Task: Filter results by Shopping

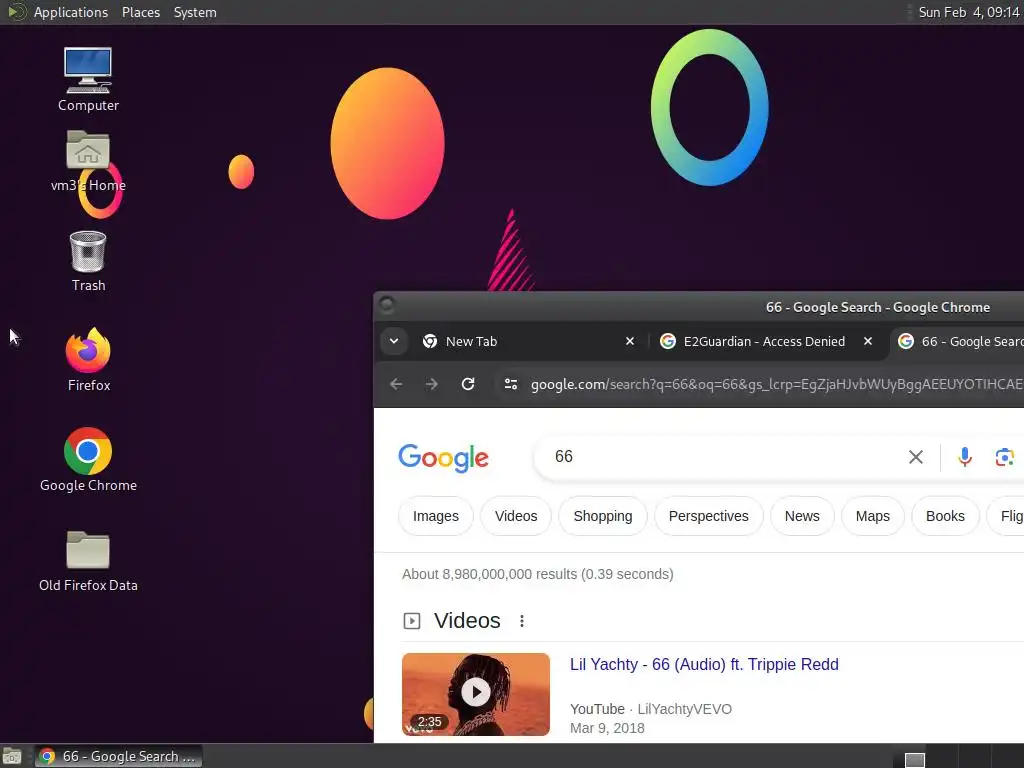Action: click(x=603, y=516)
